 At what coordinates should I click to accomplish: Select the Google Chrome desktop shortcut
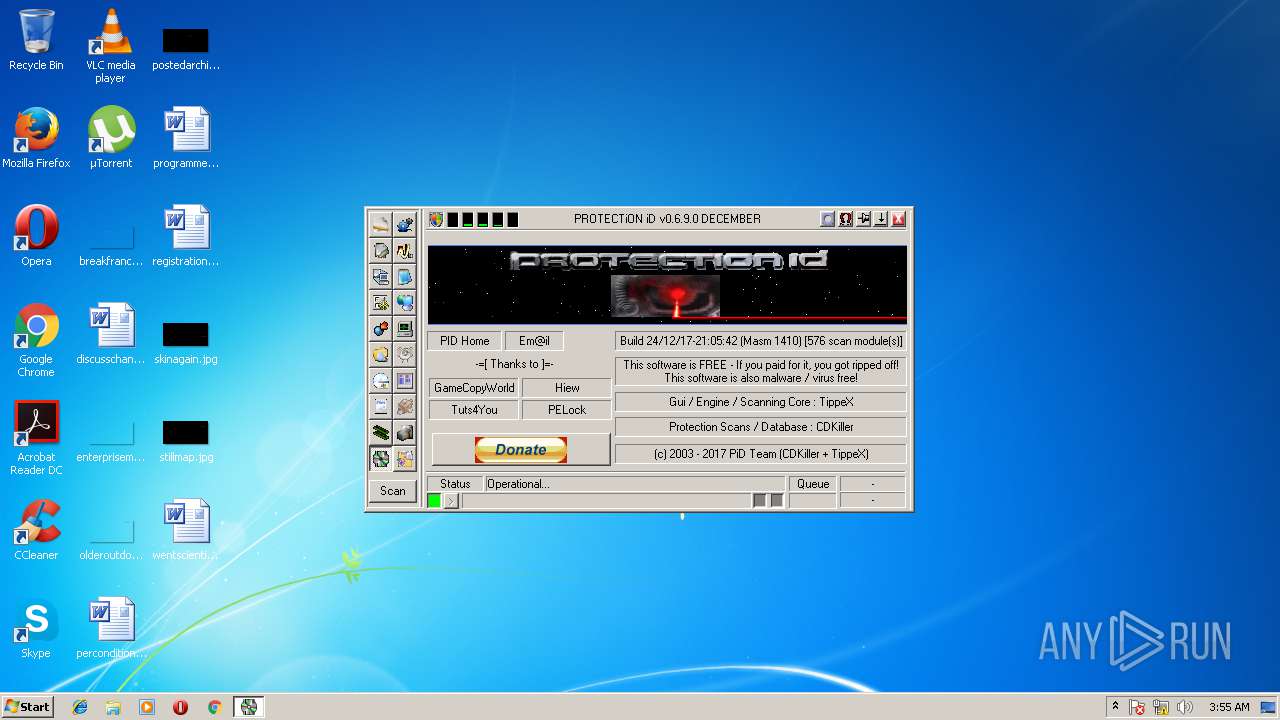[x=36, y=340]
